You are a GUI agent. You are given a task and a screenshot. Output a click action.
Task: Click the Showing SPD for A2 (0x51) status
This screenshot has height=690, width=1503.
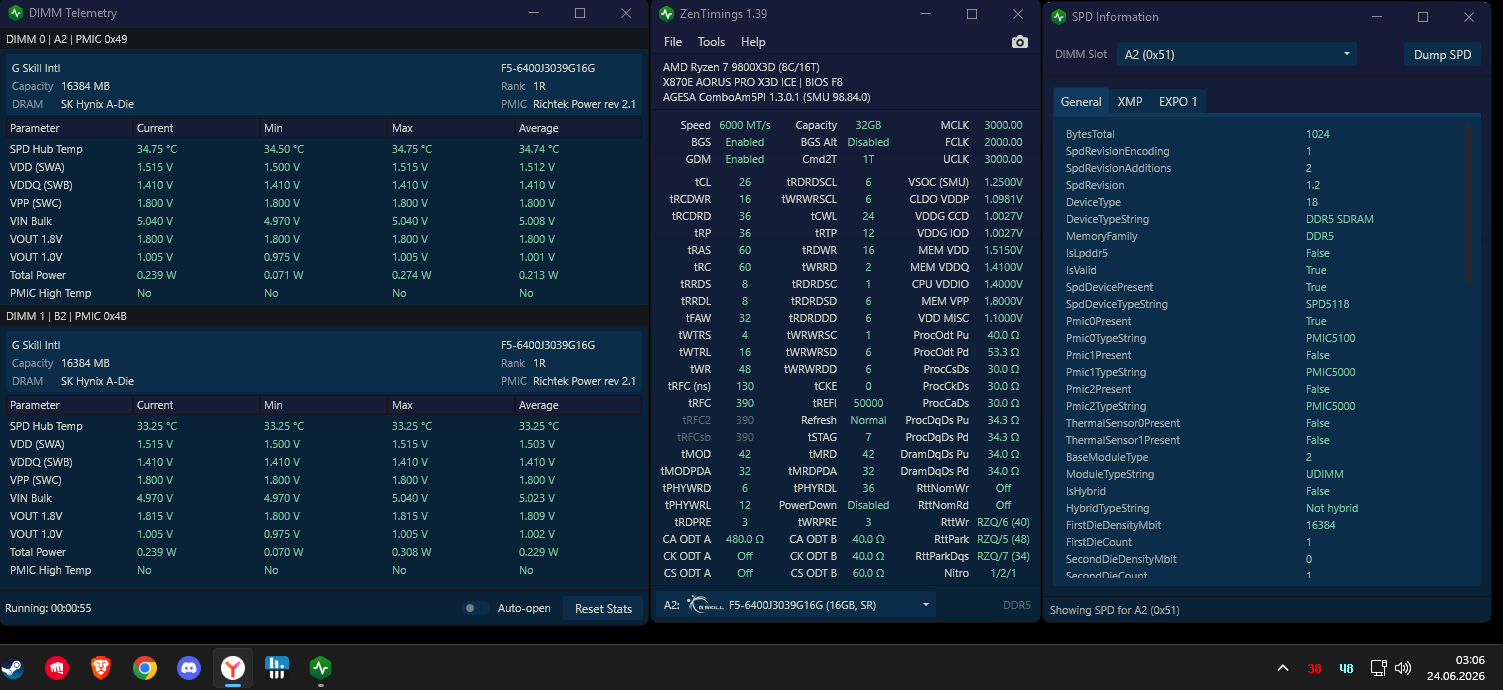pos(1114,610)
